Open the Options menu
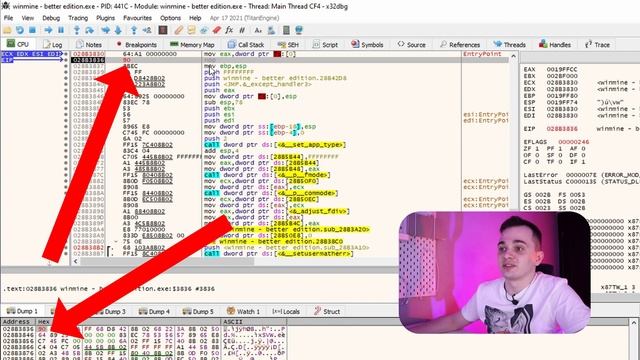Image resolution: width=640 pixels, height=360 pixels. pyautogui.click(x=170, y=18)
